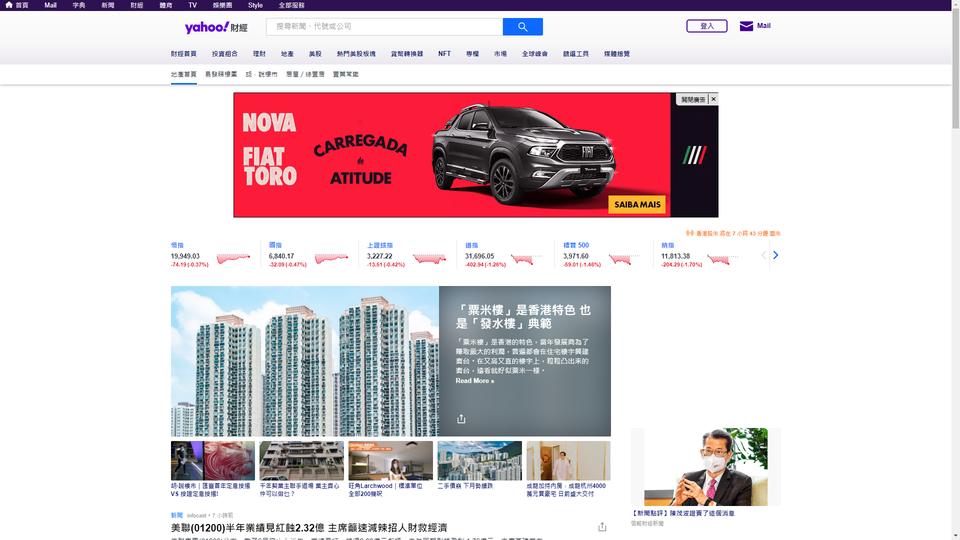Open TV in the top purple bar
Image resolution: width=960 pixels, height=540 pixels.
(x=192, y=5)
